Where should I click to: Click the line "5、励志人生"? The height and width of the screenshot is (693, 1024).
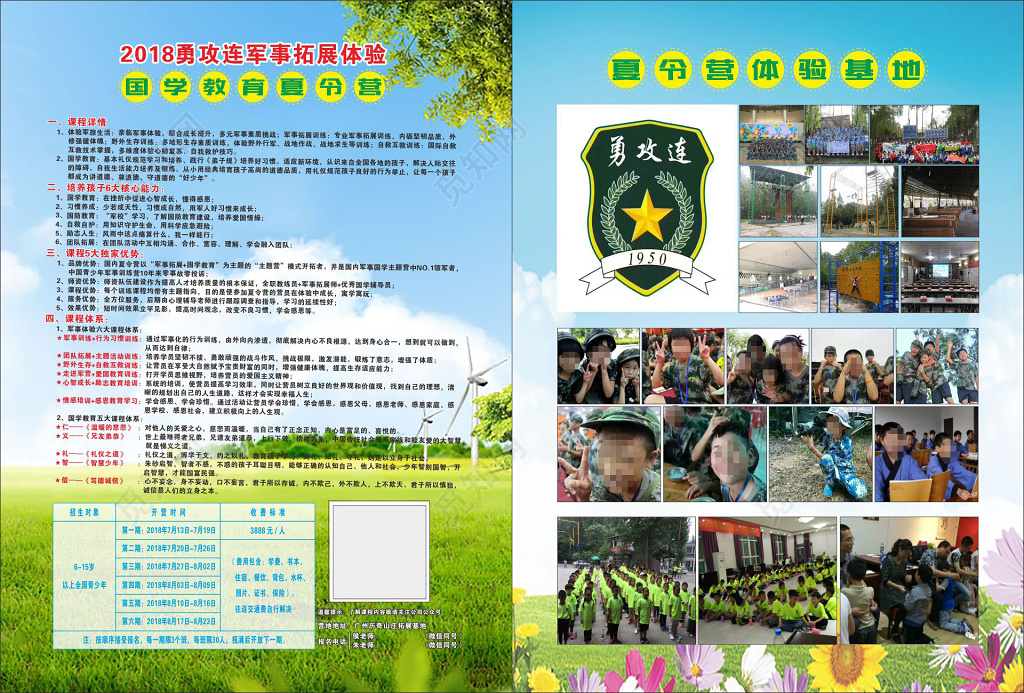click(x=135, y=234)
